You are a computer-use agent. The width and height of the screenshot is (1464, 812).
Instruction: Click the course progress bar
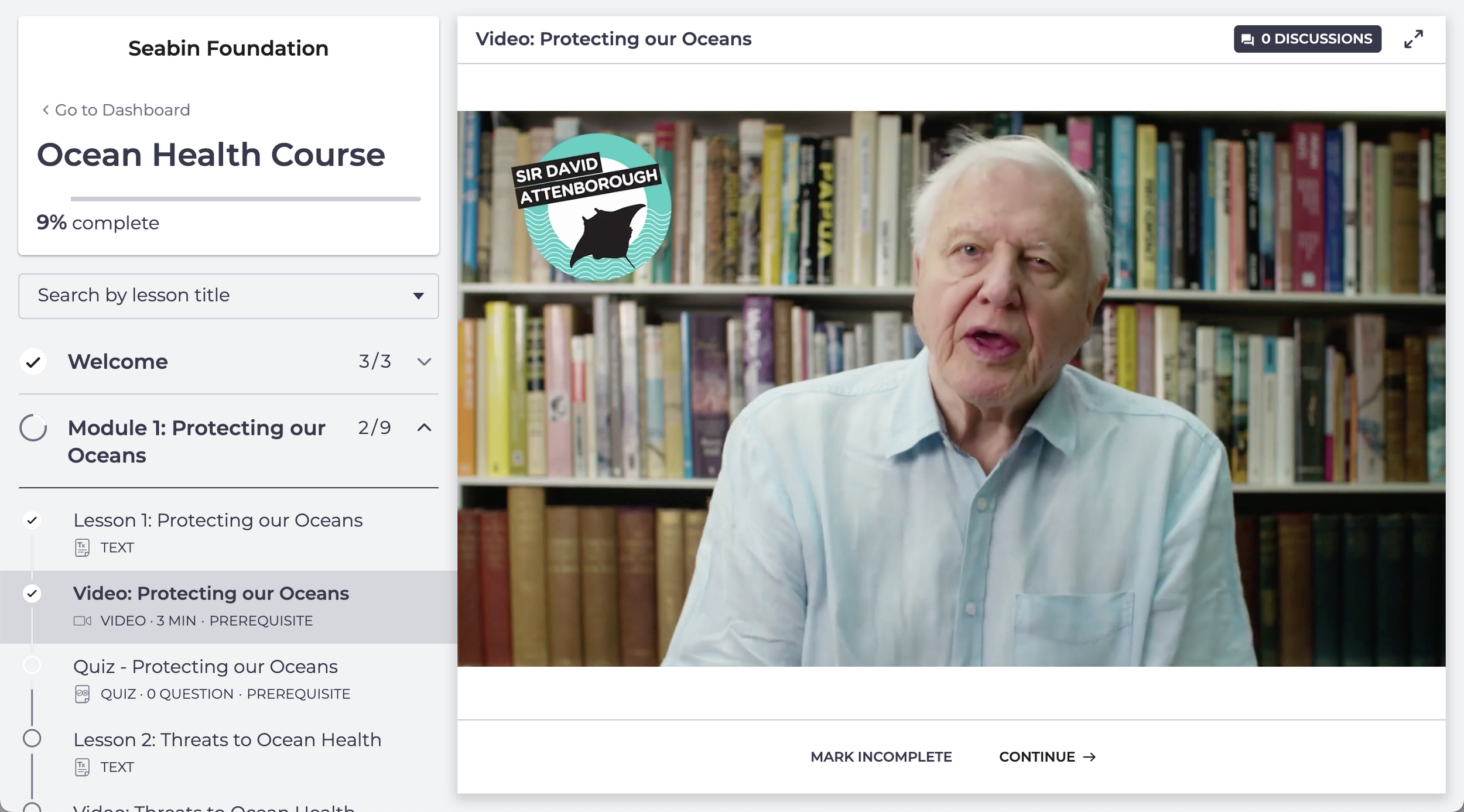229,199
